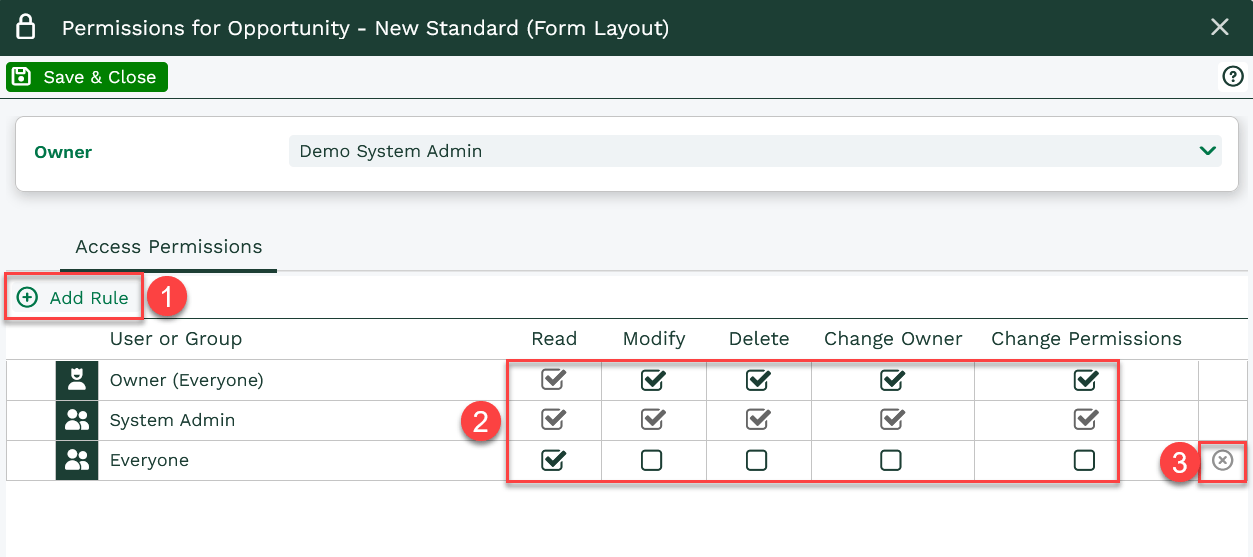Click the System Admin group icon
This screenshot has width=1253, height=557.
point(77,420)
